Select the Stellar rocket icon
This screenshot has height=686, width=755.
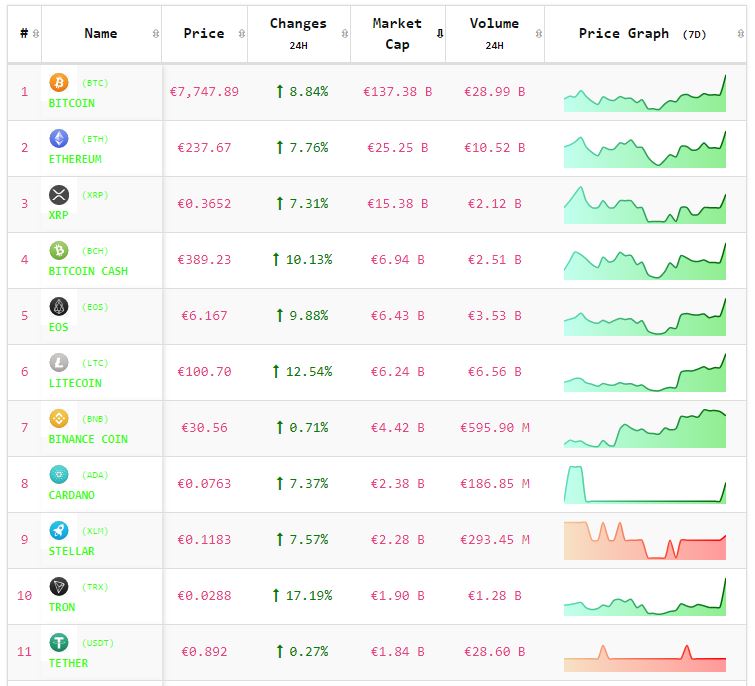click(x=58, y=531)
